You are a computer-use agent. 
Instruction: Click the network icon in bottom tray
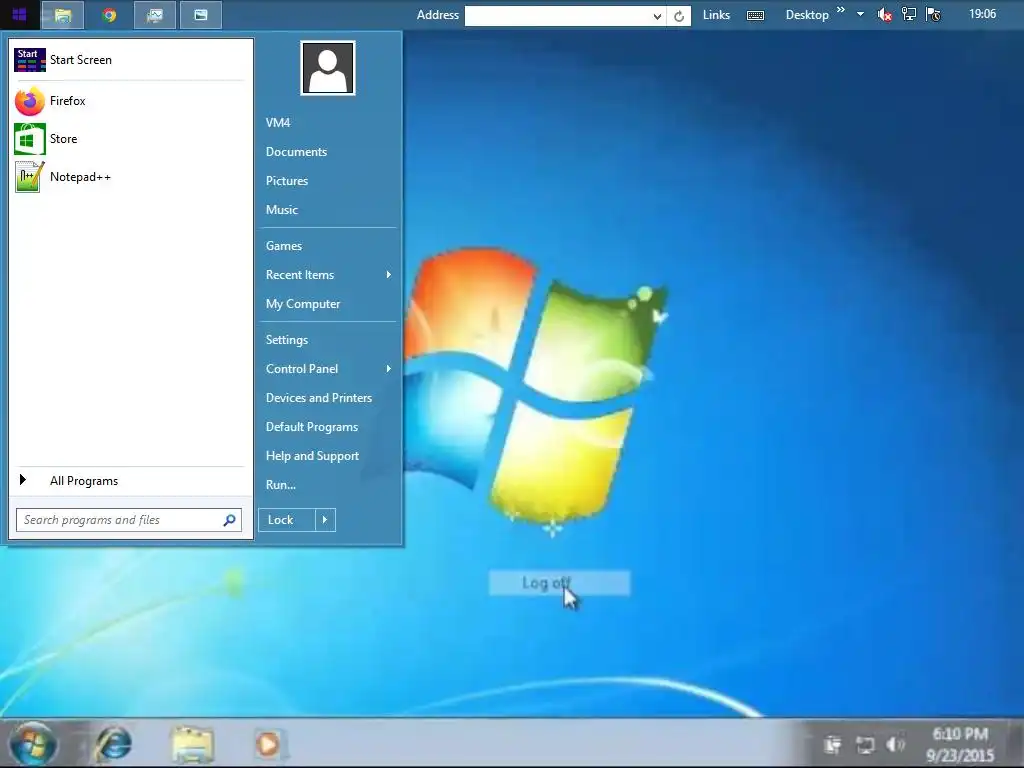coord(865,744)
